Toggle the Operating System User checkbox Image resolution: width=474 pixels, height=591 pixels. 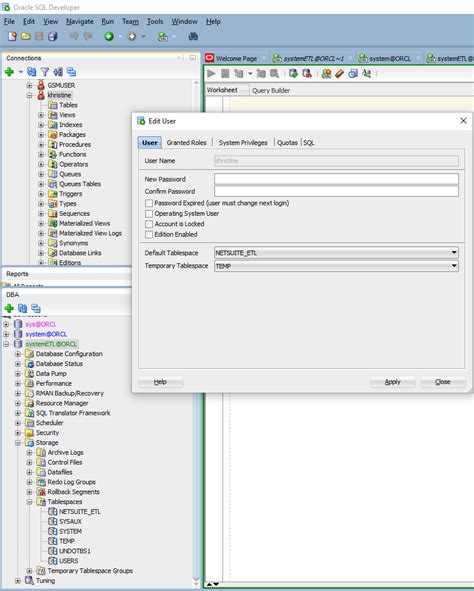tap(149, 214)
